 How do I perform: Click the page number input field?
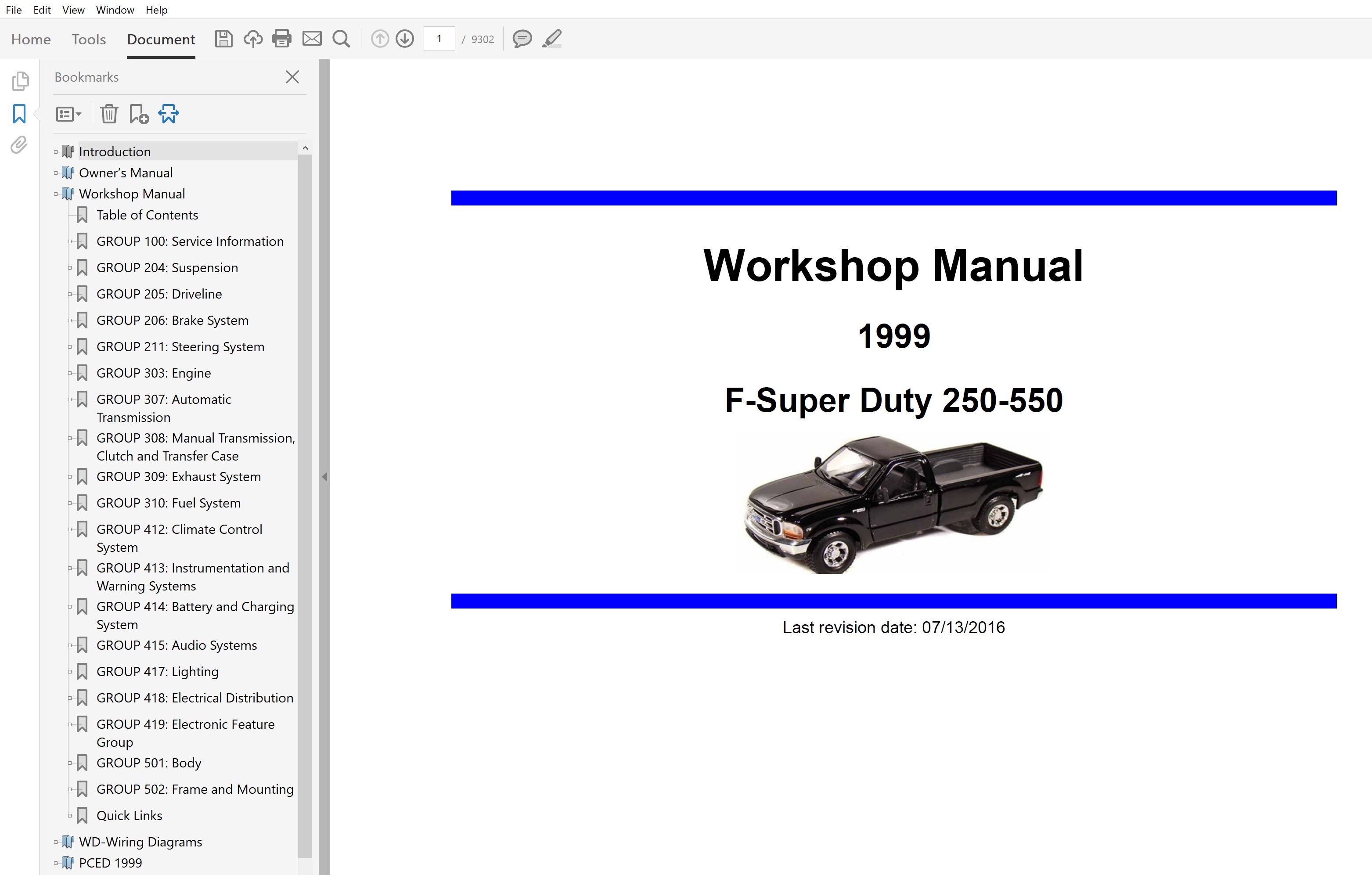439,39
